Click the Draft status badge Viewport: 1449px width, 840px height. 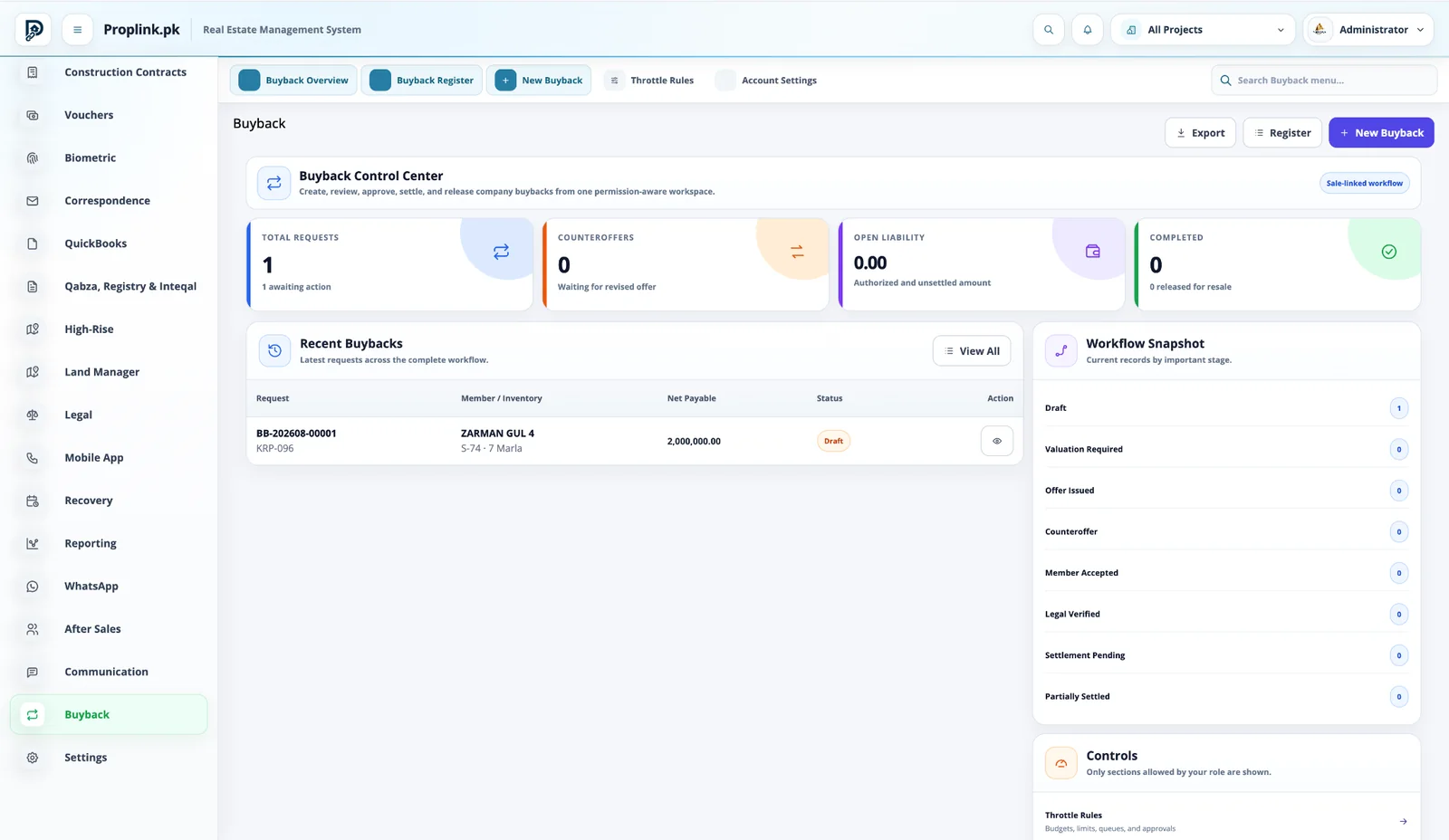833,442
